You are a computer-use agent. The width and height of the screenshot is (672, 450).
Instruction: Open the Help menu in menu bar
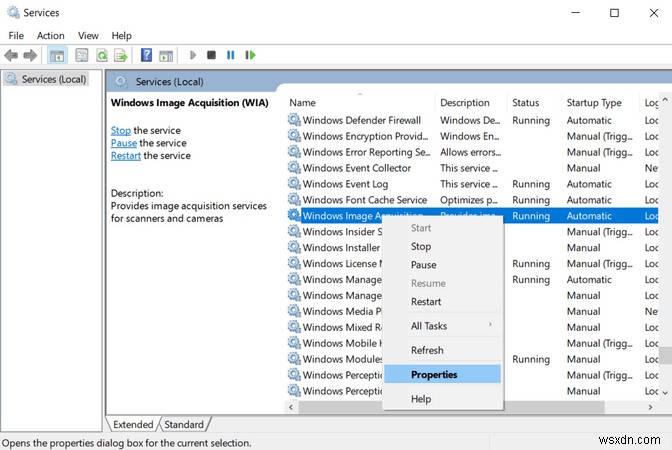click(121, 36)
